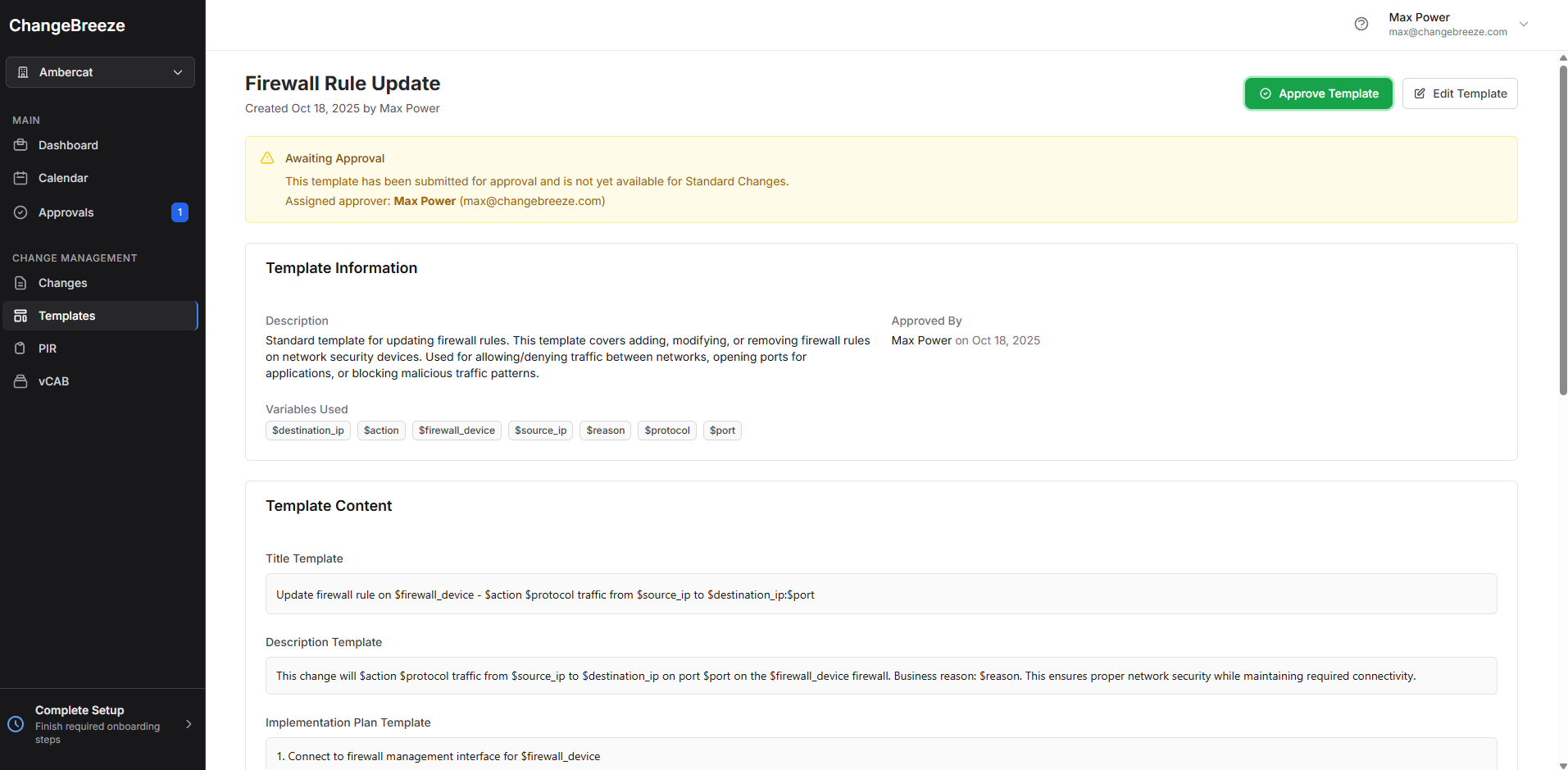Click the Approvals checkmark icon
The width and height of the screenshot is (1568, 770).
(x=21, y=212)
